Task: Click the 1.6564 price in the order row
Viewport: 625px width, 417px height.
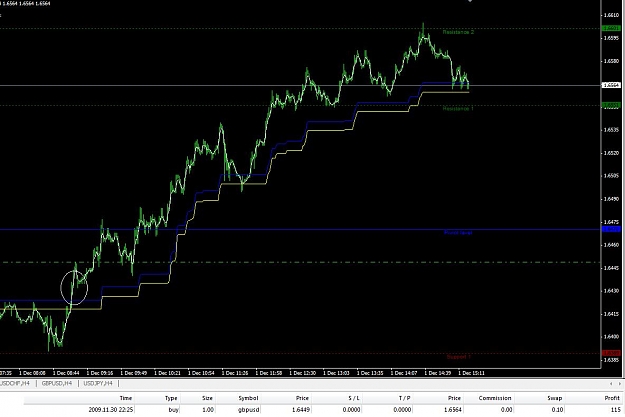Action: pyautogui.click(x=452, y=409)
